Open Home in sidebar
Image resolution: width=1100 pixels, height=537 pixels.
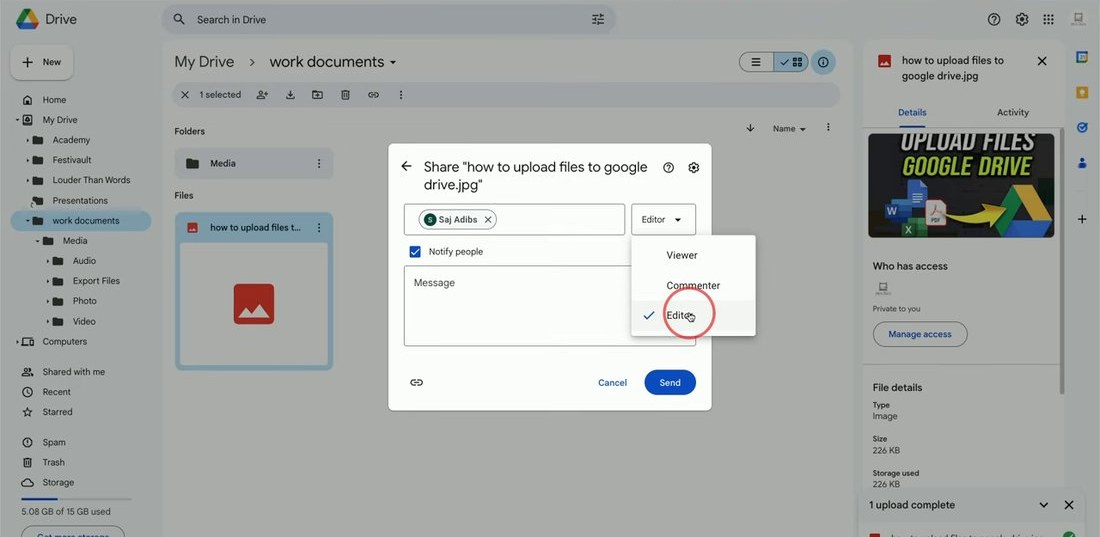point(54,100)
